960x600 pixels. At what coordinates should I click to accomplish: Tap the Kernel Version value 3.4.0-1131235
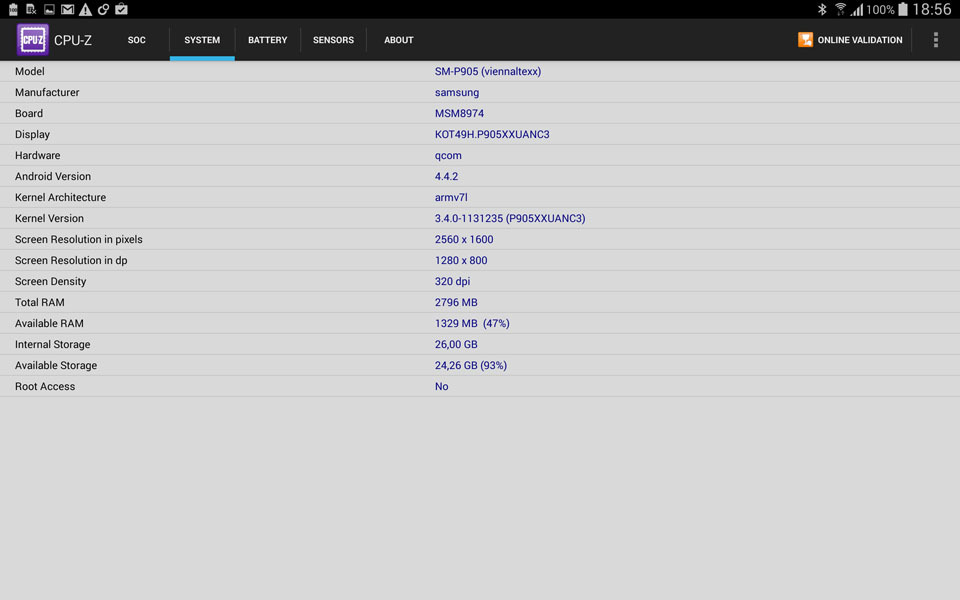click(x=510, y=219)
